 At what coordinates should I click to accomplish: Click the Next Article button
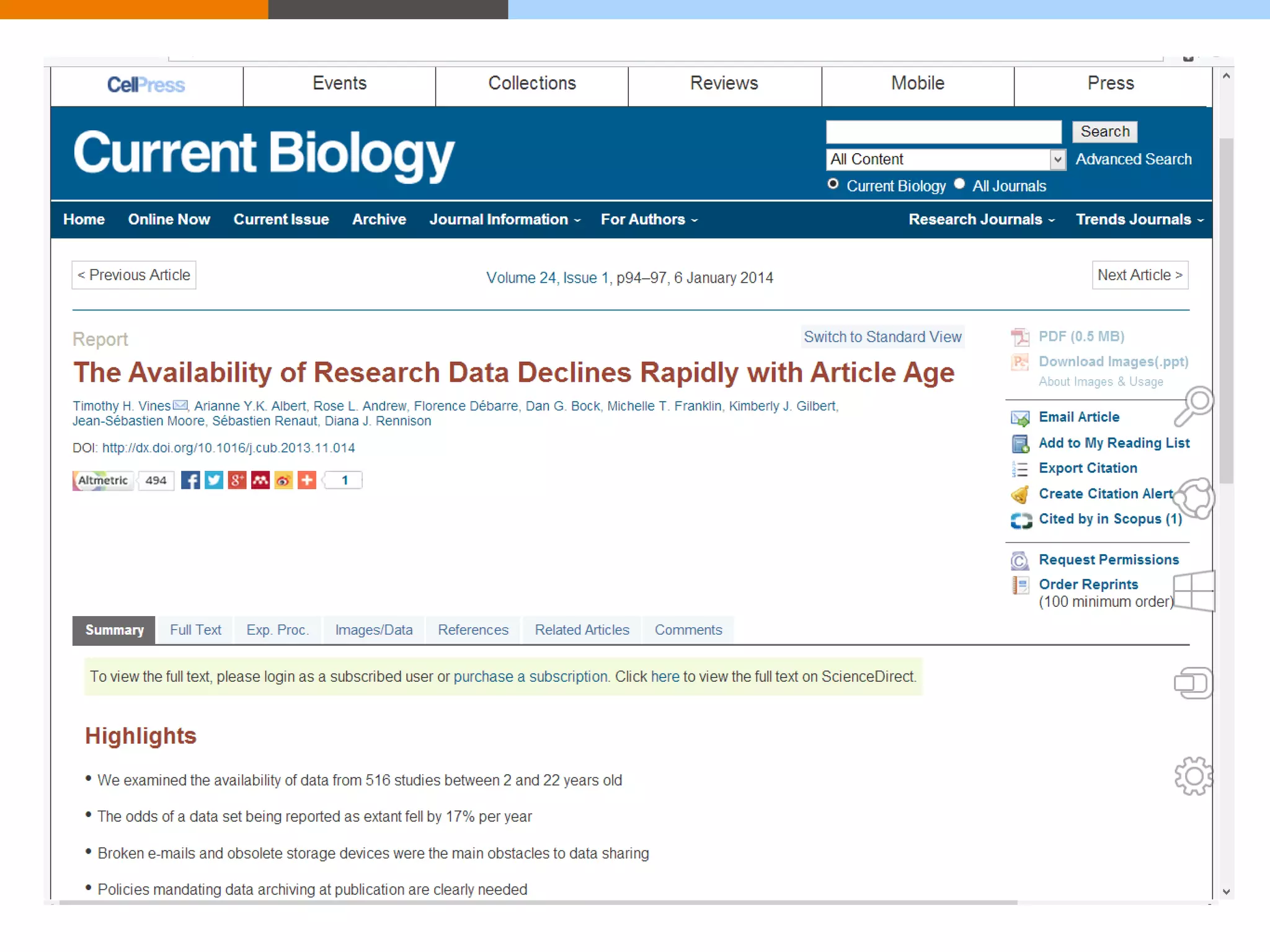1139,275
